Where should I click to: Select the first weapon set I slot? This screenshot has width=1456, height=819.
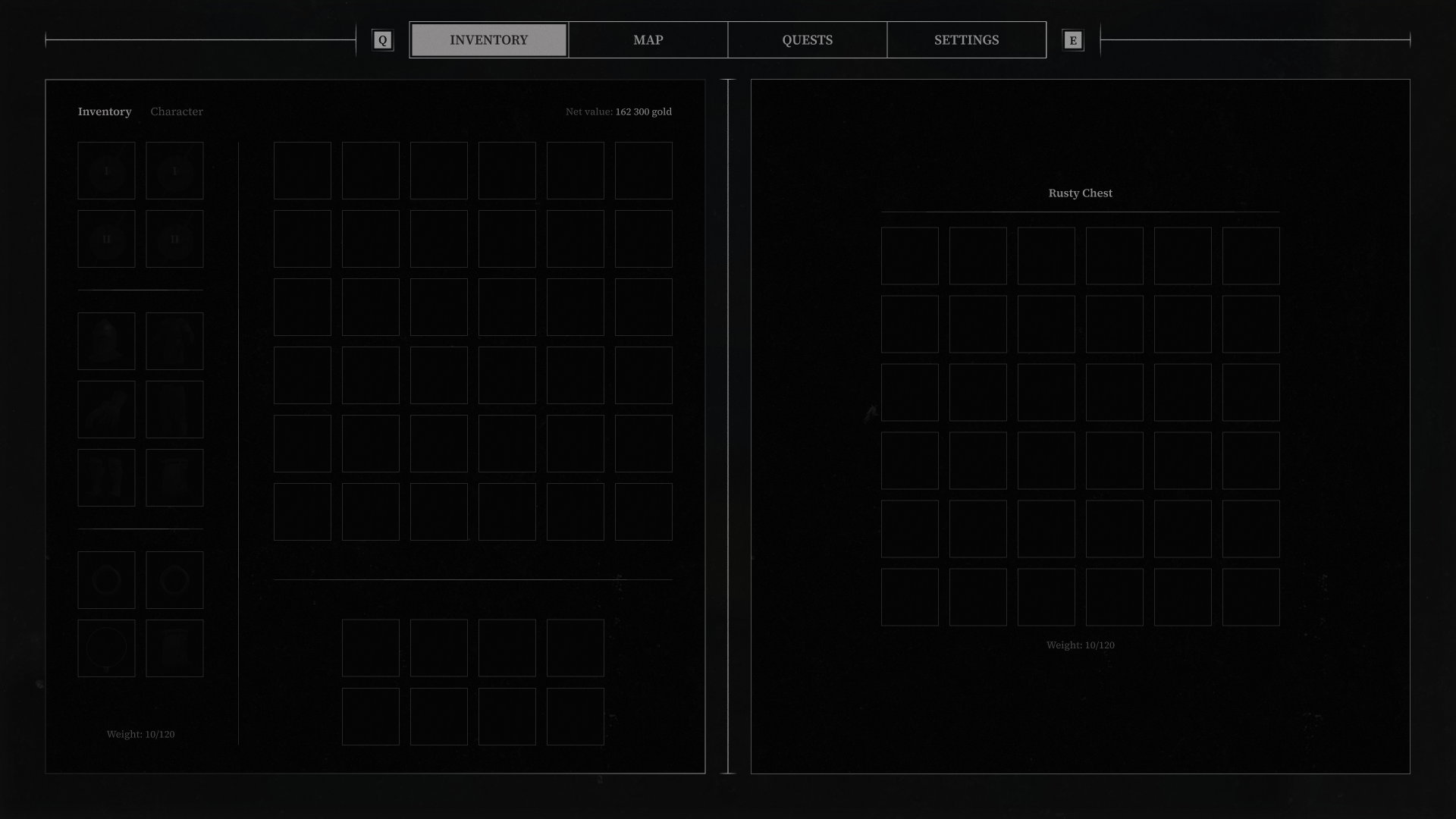click(x=106, y=171)
